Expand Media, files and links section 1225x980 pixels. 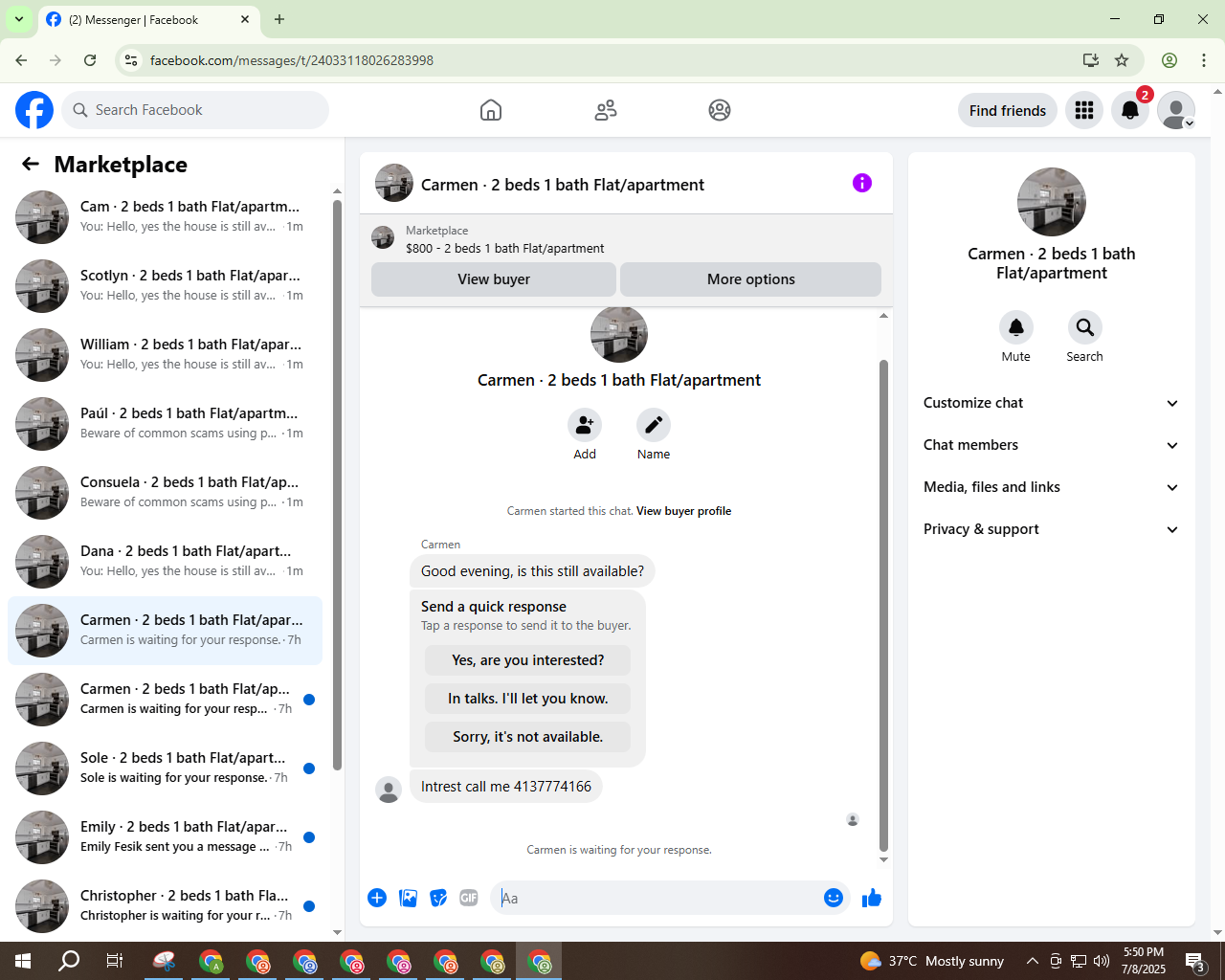(x=1051, y=487)
